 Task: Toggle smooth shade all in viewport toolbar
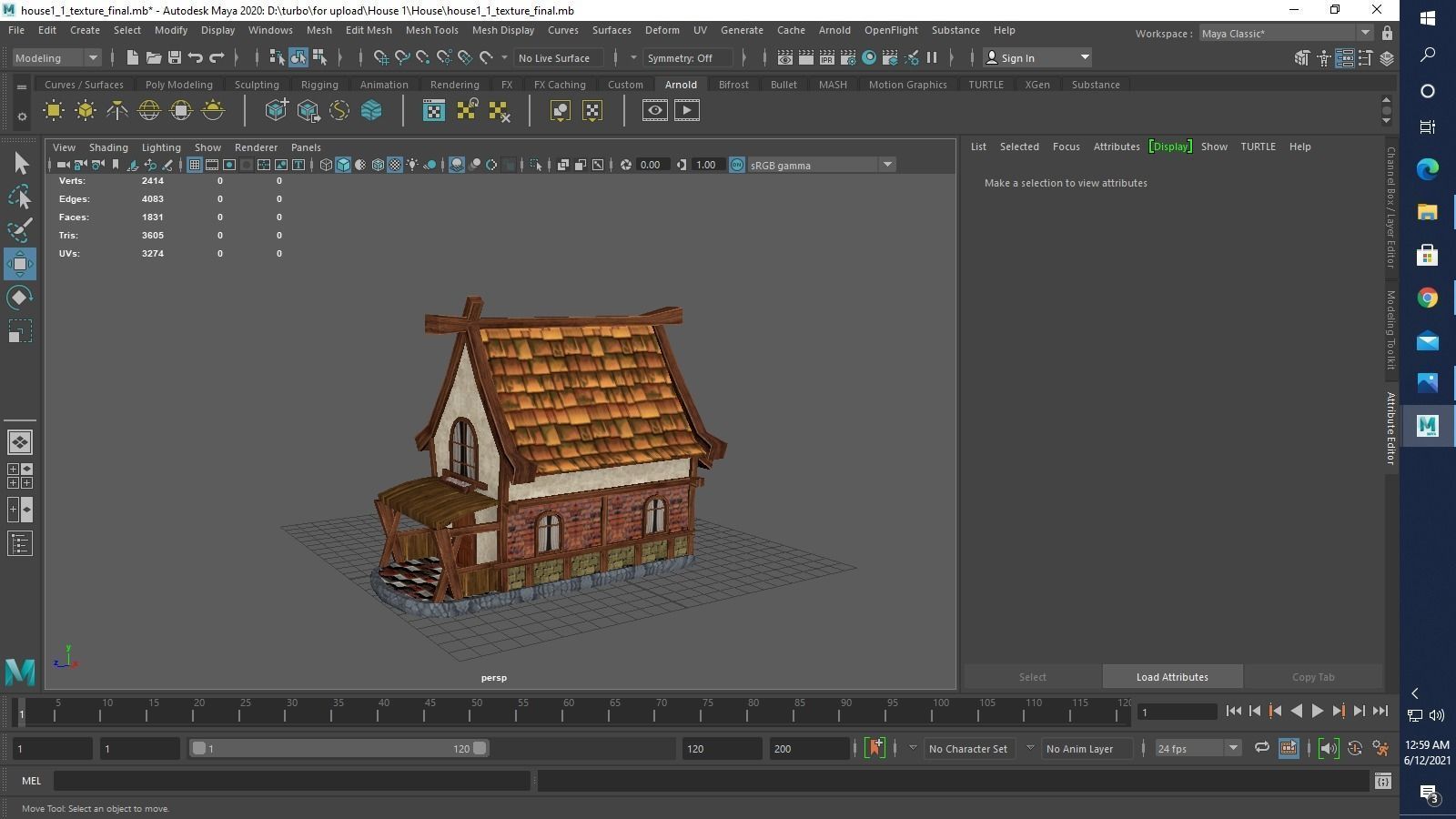click(x=343, y=165)
